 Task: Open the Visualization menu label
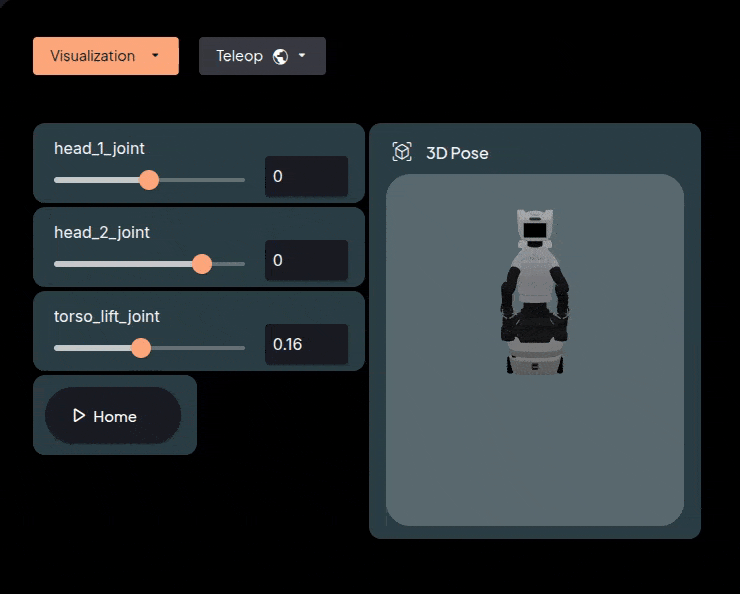pos(92,56)
